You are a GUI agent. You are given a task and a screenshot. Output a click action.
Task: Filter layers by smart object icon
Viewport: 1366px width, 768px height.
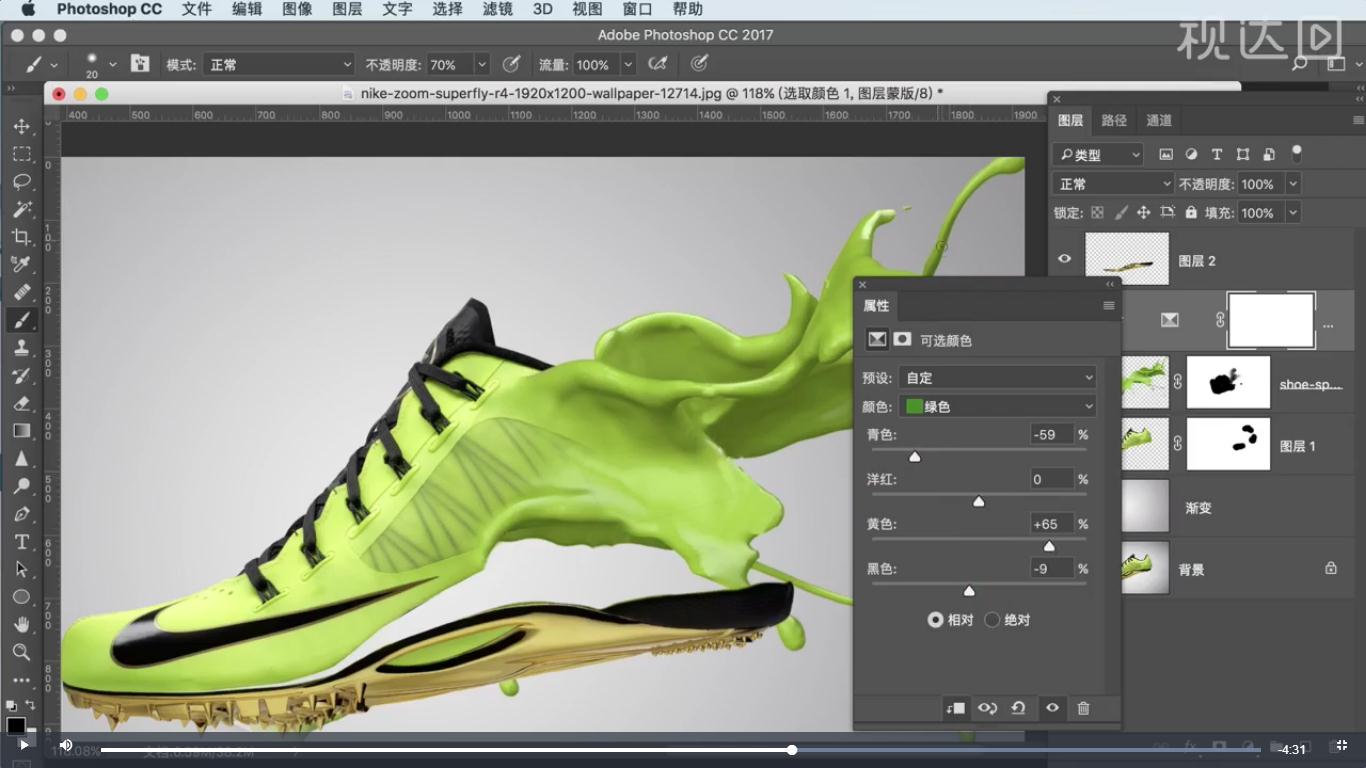tap(1269, 155)
